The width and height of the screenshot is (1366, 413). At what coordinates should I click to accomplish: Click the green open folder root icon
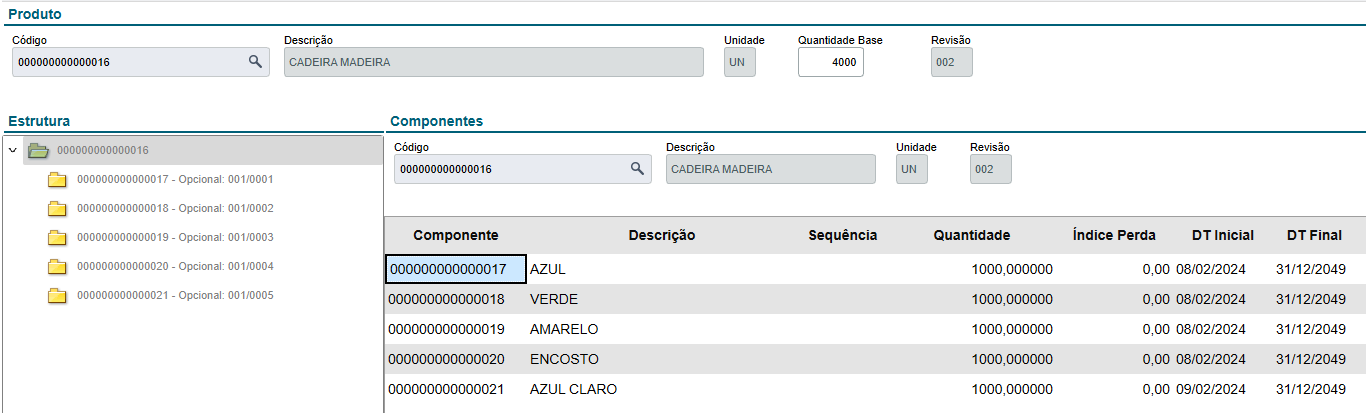click(38, 151)
